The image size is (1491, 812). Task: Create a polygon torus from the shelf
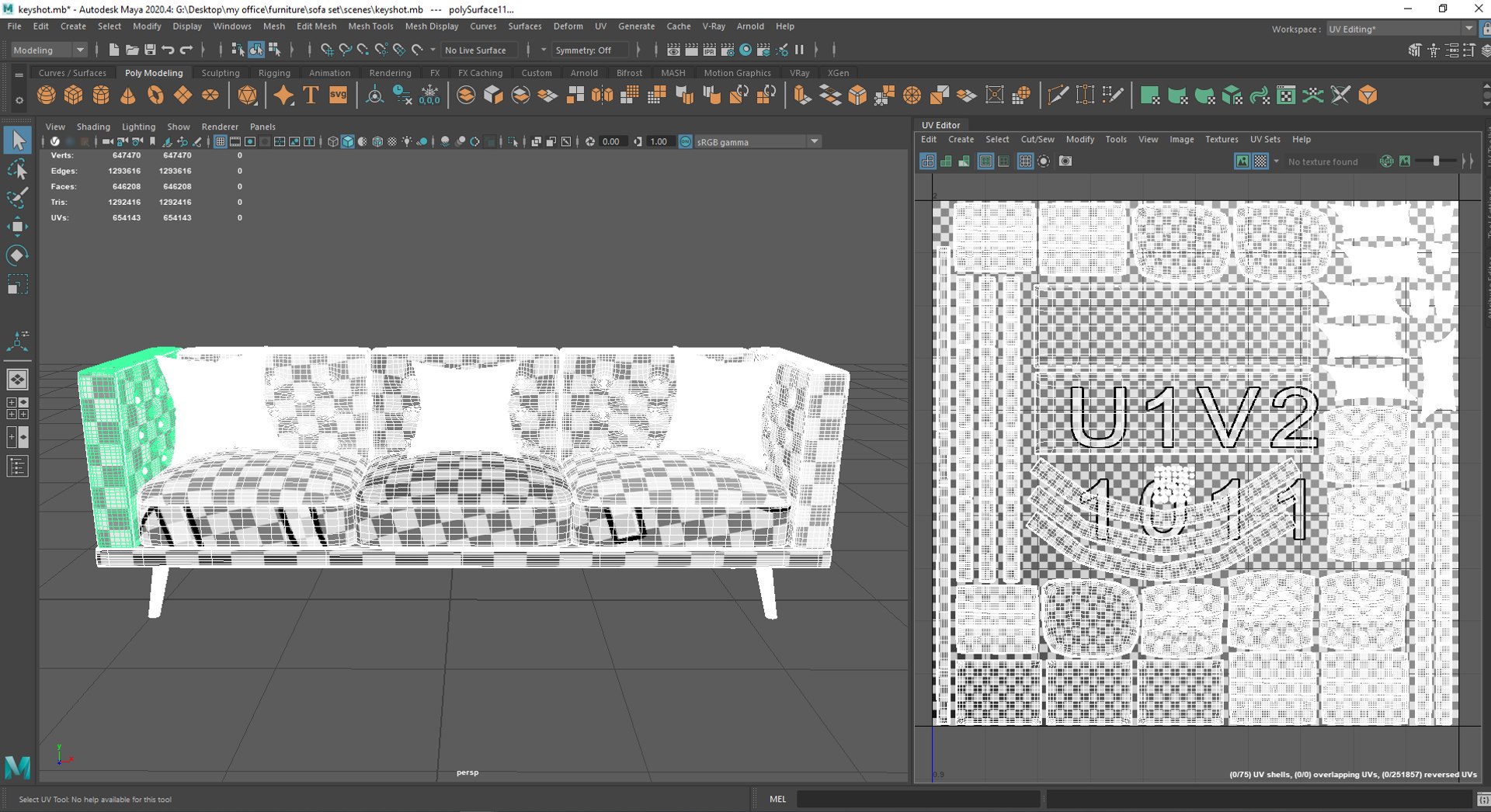point(155,95)
